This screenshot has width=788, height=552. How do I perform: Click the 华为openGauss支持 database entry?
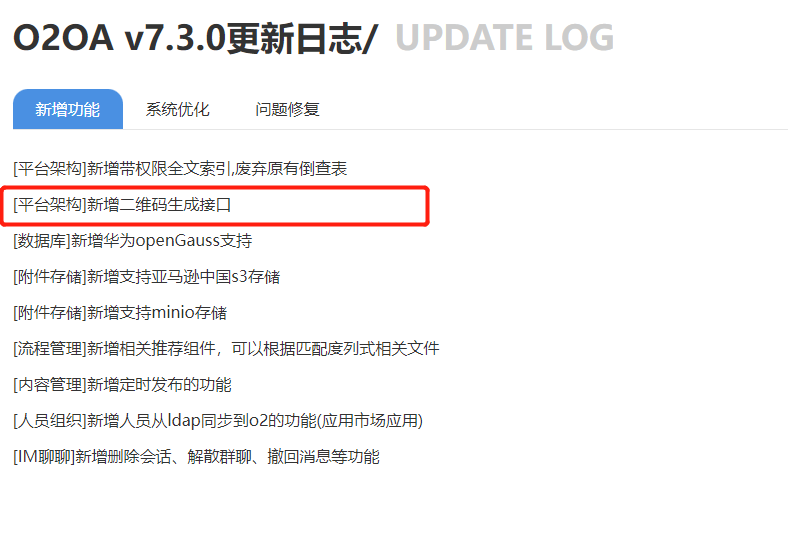point(133,241)
